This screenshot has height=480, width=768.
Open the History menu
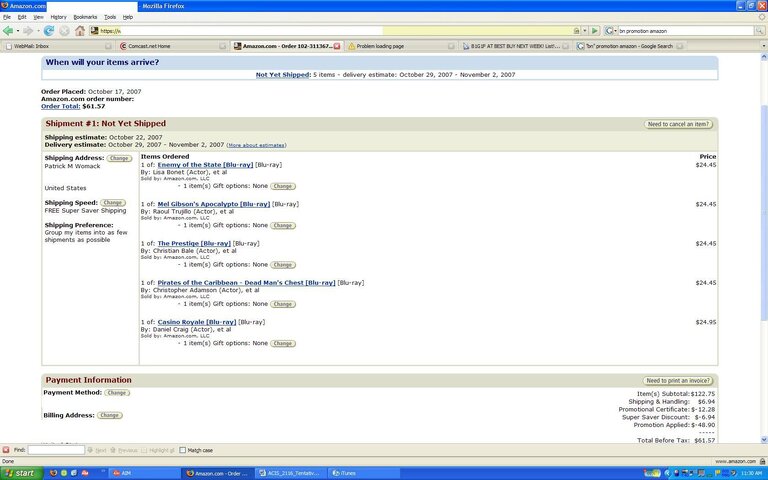[x=58, y=17]
